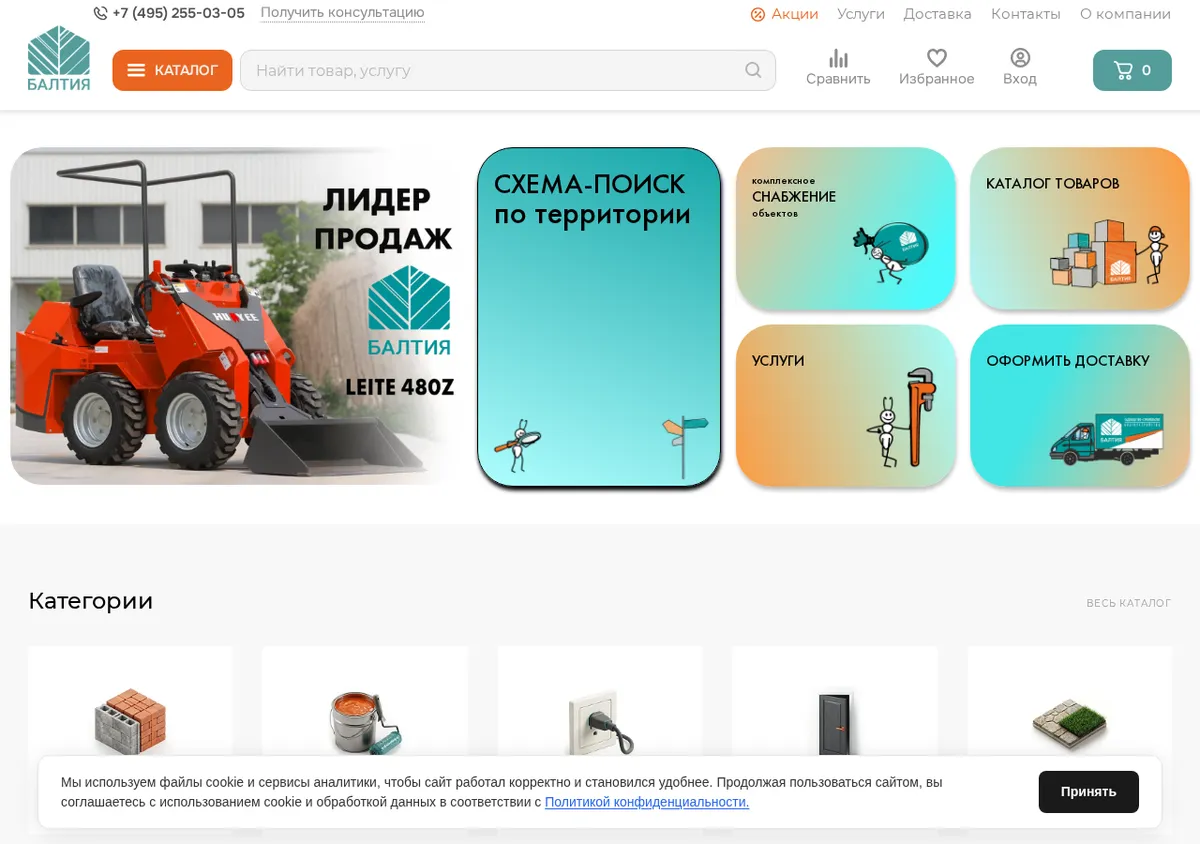Open the Услуги top menu item
This screenshot has height=844, width=1200.
click(x=861, y=14)
